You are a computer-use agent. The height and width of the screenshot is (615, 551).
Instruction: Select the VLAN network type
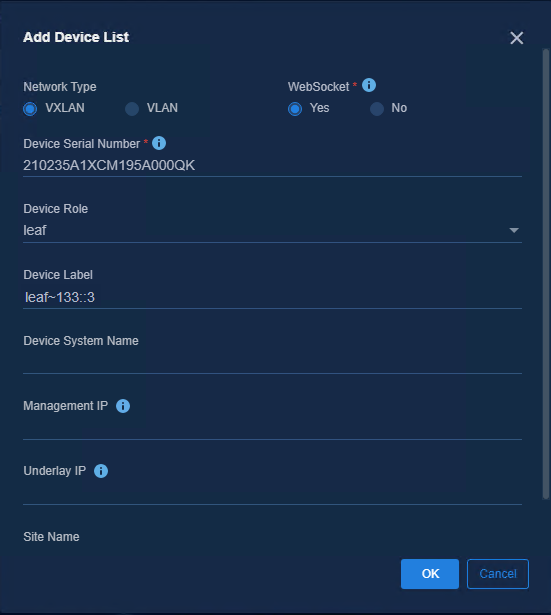(x=132, y=109)
